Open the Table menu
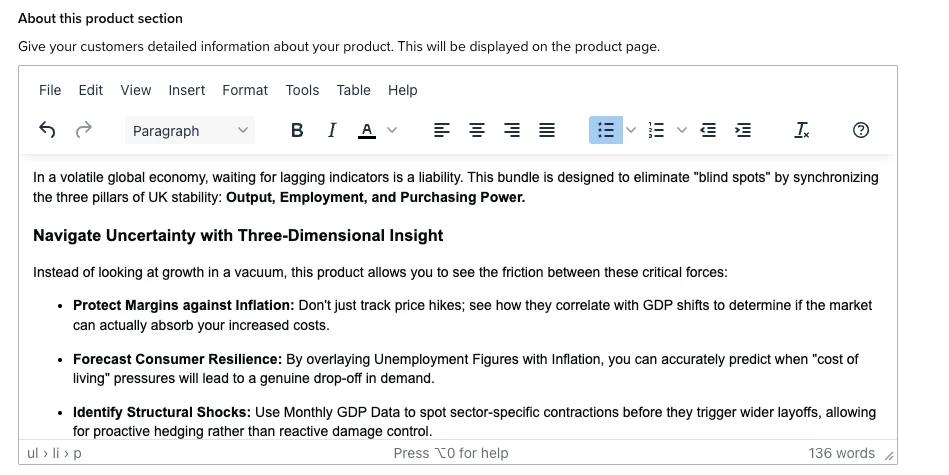The width and height of the screenshot is (949, 475). pyautogui.click(x=353, y=90)
